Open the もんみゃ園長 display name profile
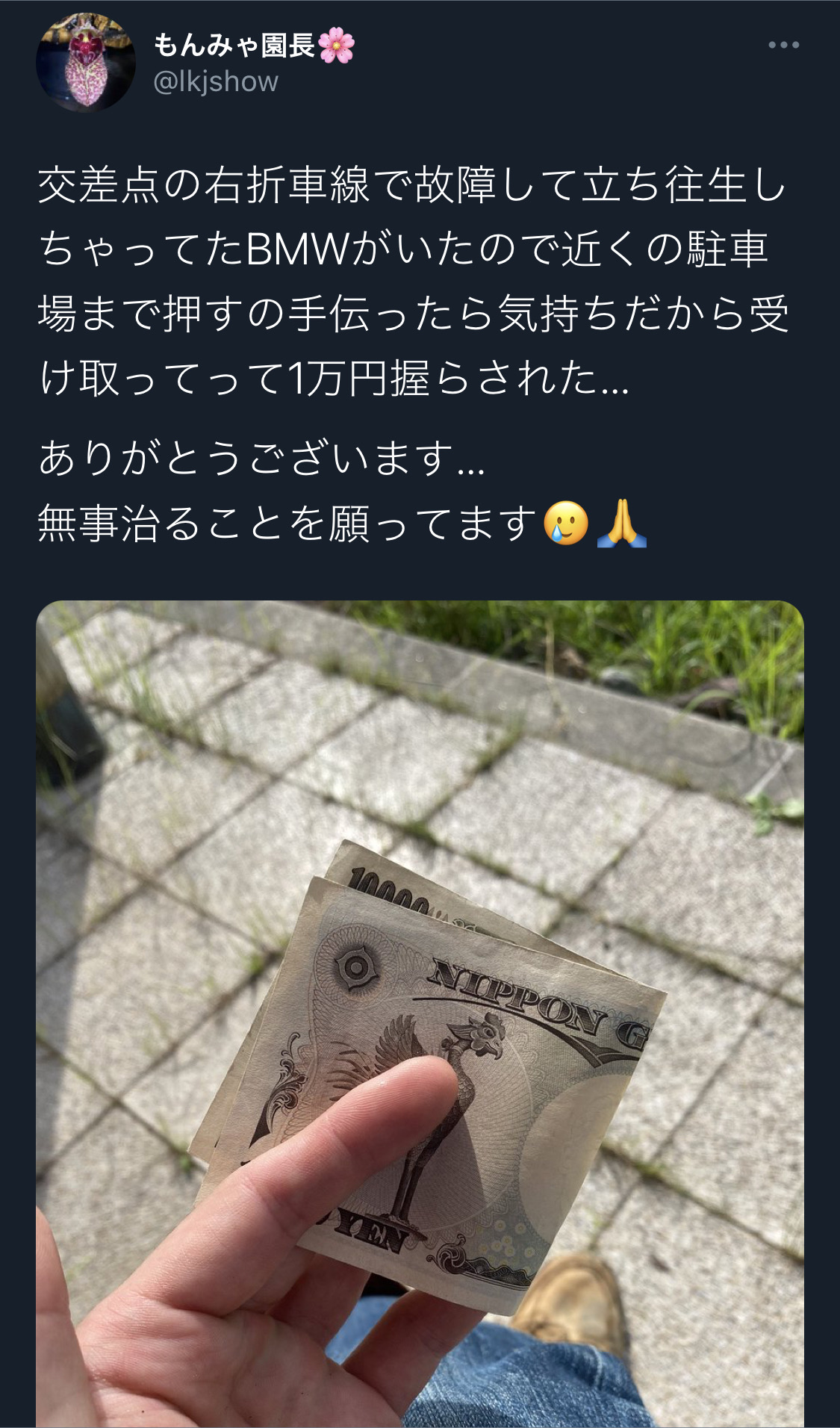Image resolution: width=840 pixels, height=1428 pixels. tap(234, 46)
